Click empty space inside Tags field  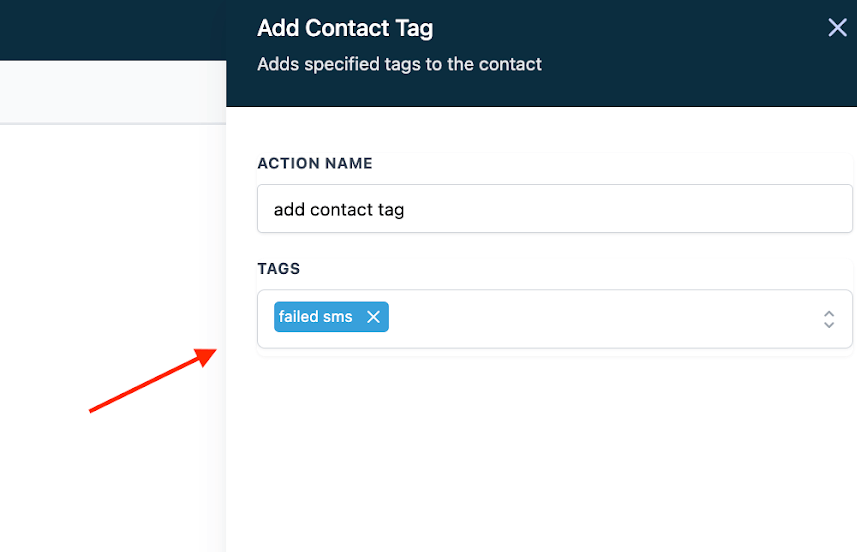coord(600,319)
